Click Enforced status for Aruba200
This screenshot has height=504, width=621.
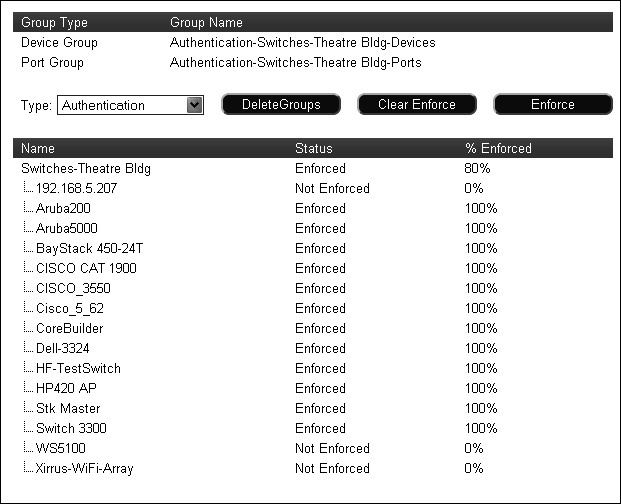click(x=320, y=208)
